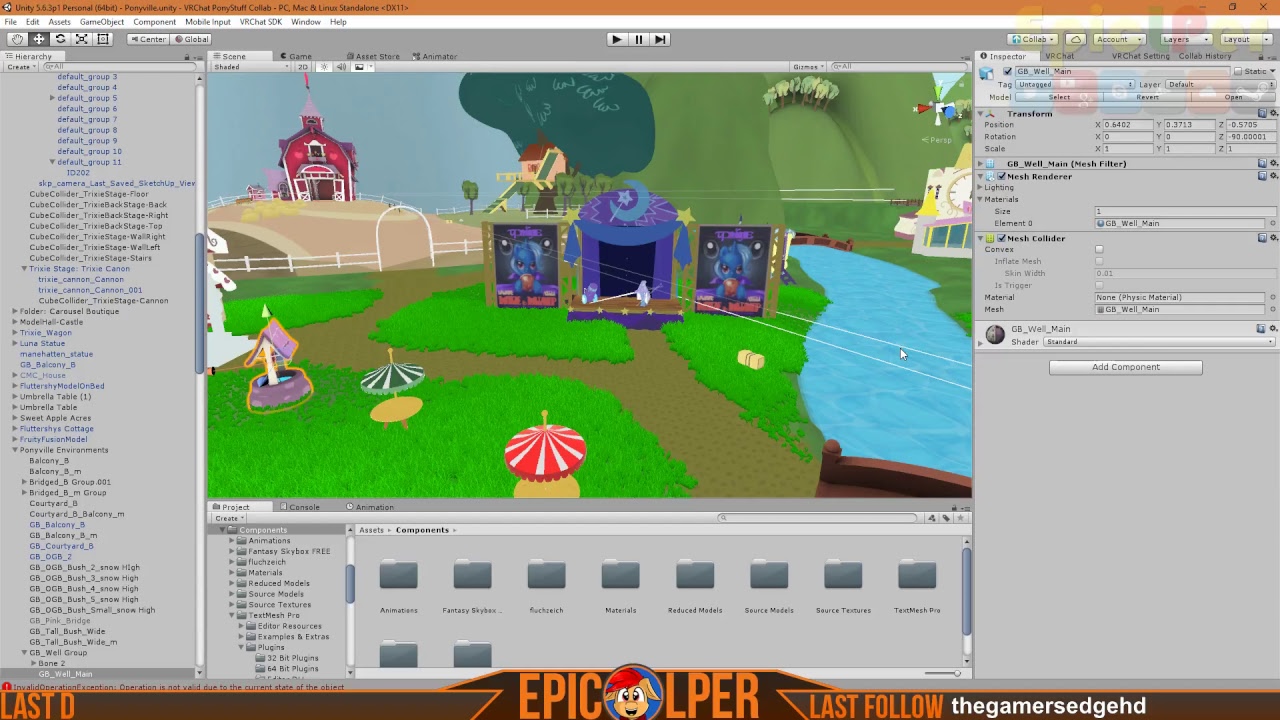Disable the Mesh Renderer component checkbox
This screenshot has width=1280, height=720.
pos(1001,176)
